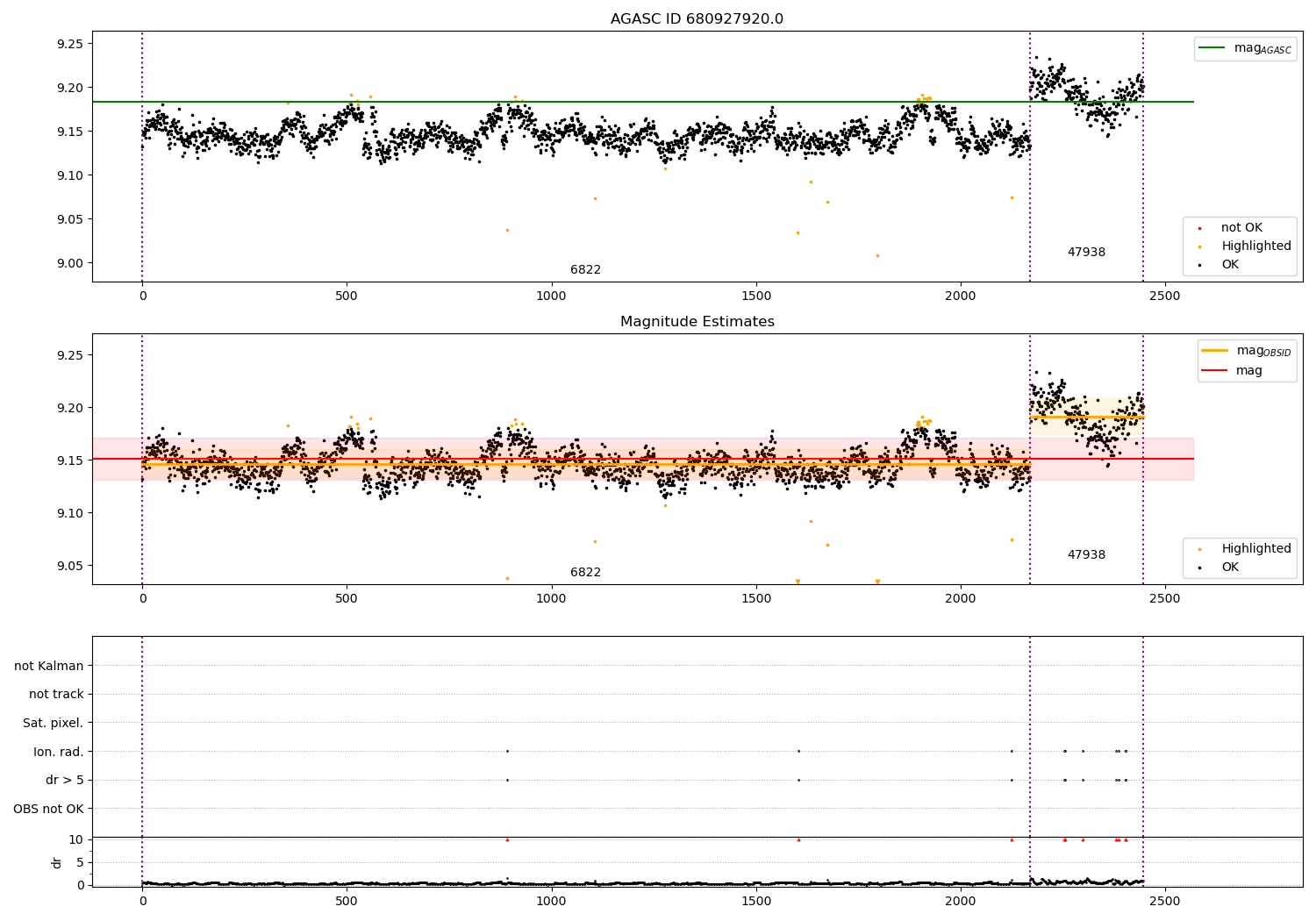
Task: Click the '5' tick on the dr axis
Action: (x=80, y=862)
